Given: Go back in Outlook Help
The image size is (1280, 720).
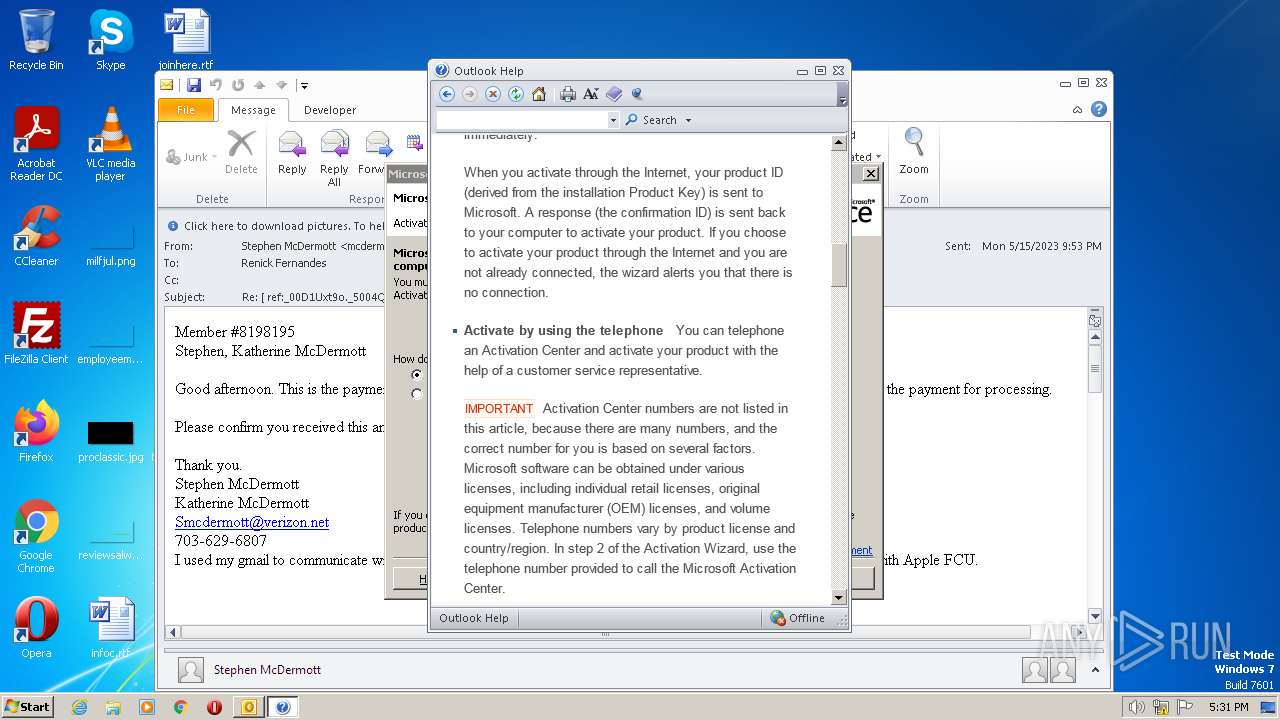Looking at the screenshot, I should click(x=447, y=94).
